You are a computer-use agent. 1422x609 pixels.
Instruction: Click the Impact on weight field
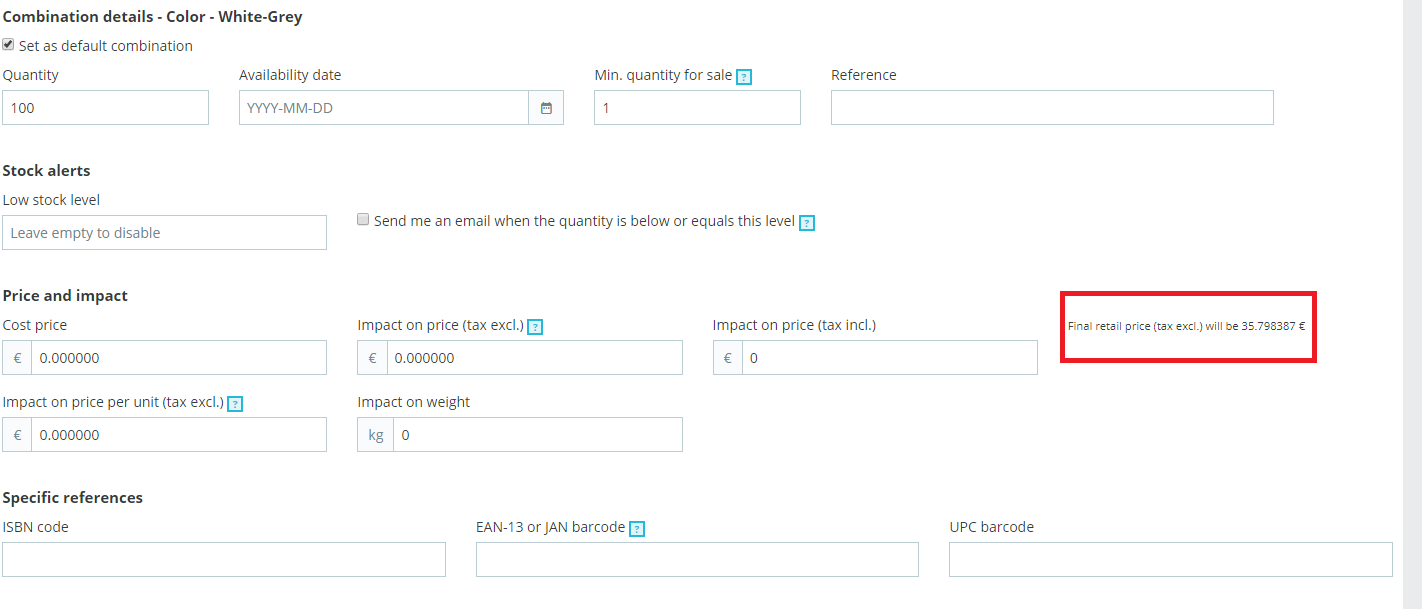(537, 435)
